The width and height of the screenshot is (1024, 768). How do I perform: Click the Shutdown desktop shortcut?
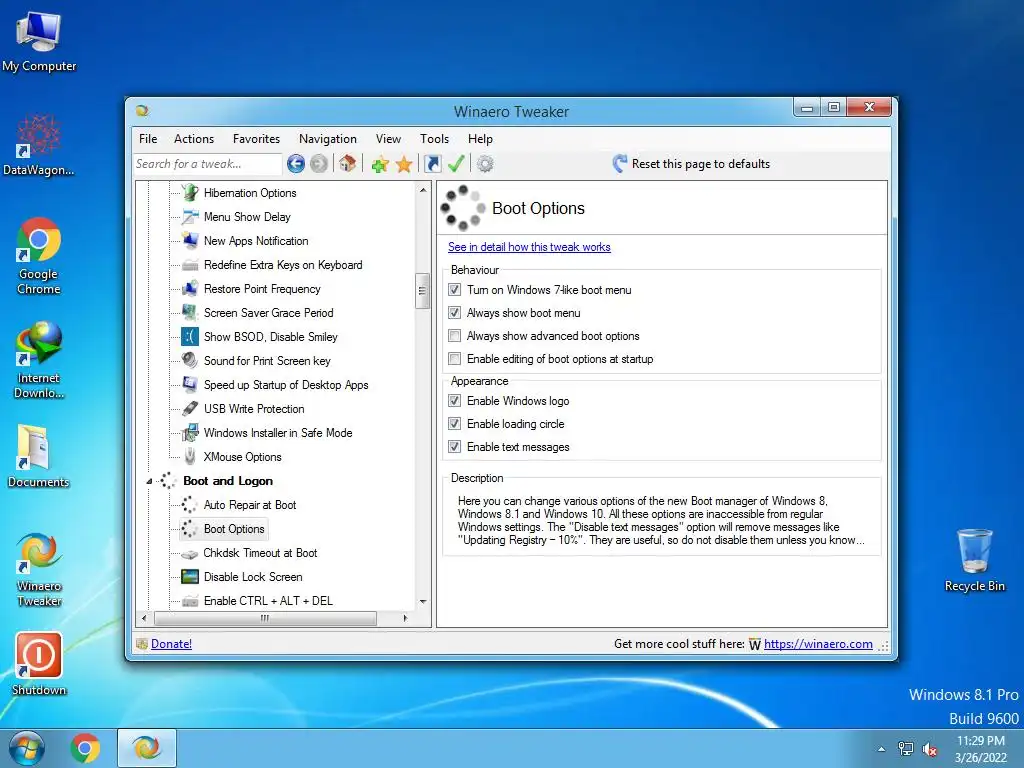[39, 663]
